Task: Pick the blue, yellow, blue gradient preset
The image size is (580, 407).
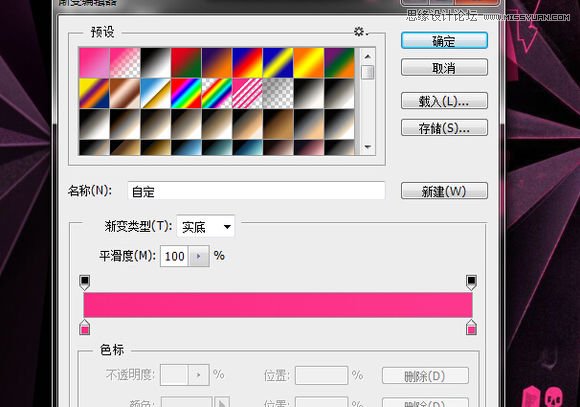Action: point(278,63)
